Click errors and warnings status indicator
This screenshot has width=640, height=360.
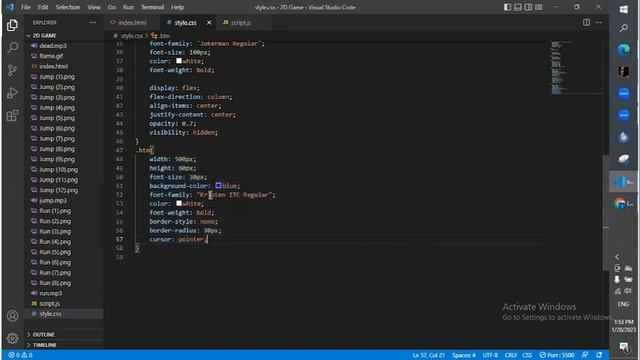[20, 355]
